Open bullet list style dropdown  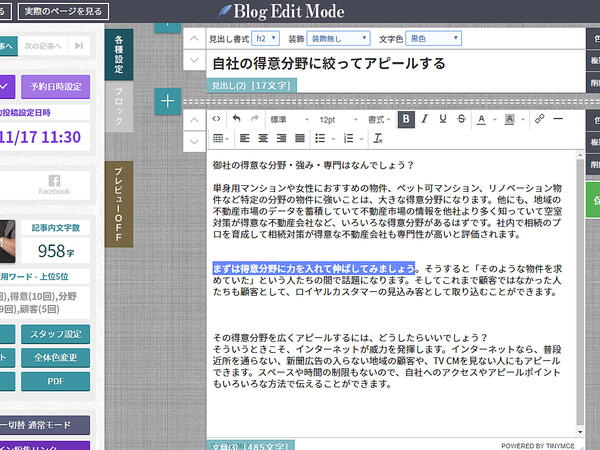point(333,139)
